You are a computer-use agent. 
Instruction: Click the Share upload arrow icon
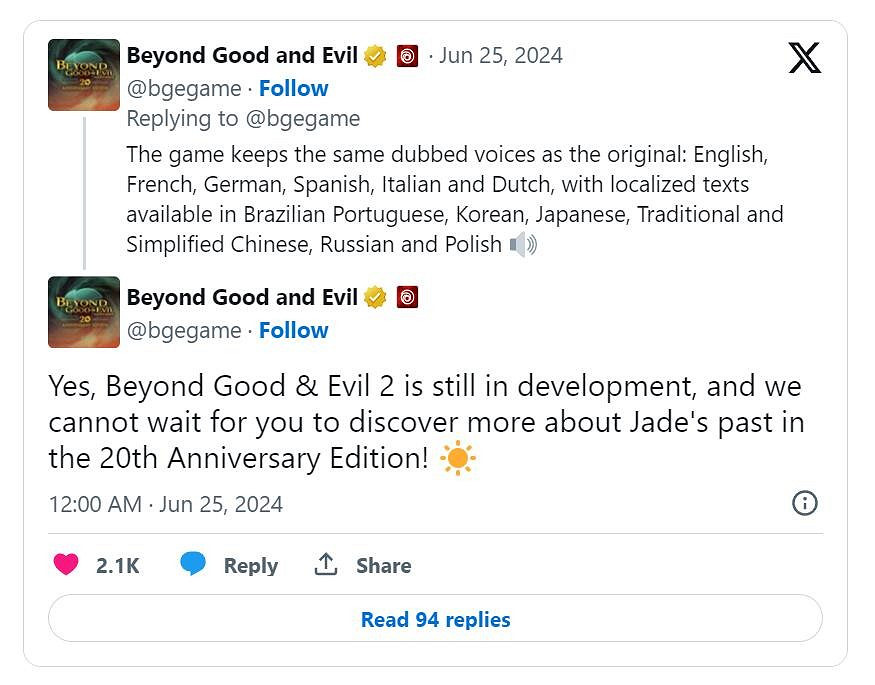pyautogui.click(x=326, y=565)
